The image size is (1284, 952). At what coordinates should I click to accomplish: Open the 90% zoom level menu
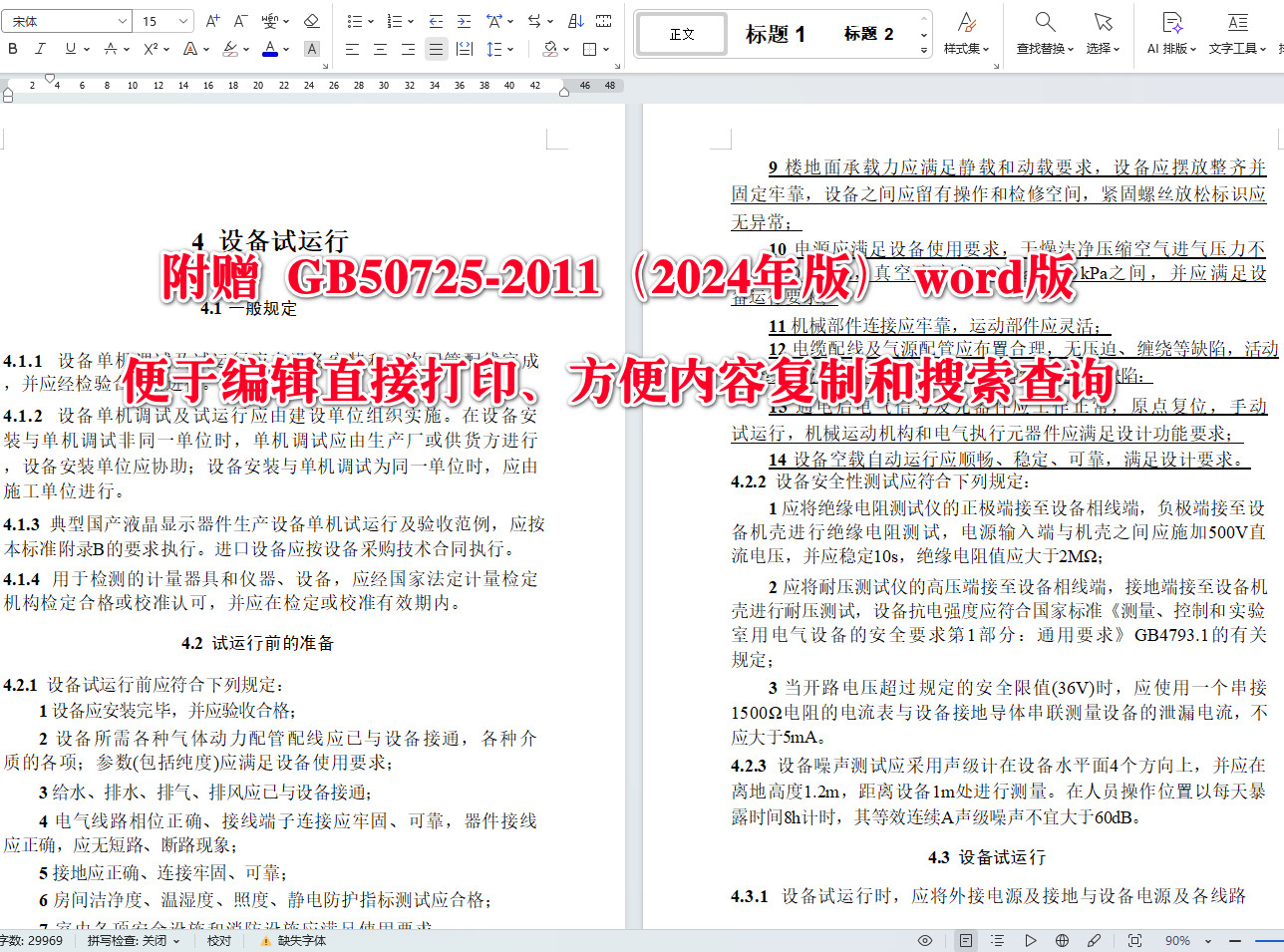(x=1187, y=940)
